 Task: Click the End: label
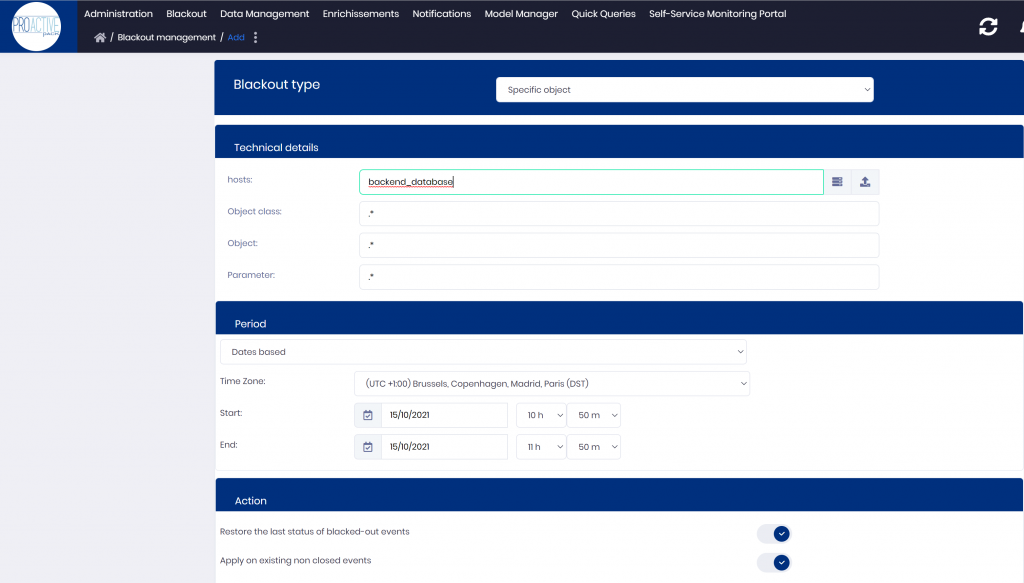(229, 445)
